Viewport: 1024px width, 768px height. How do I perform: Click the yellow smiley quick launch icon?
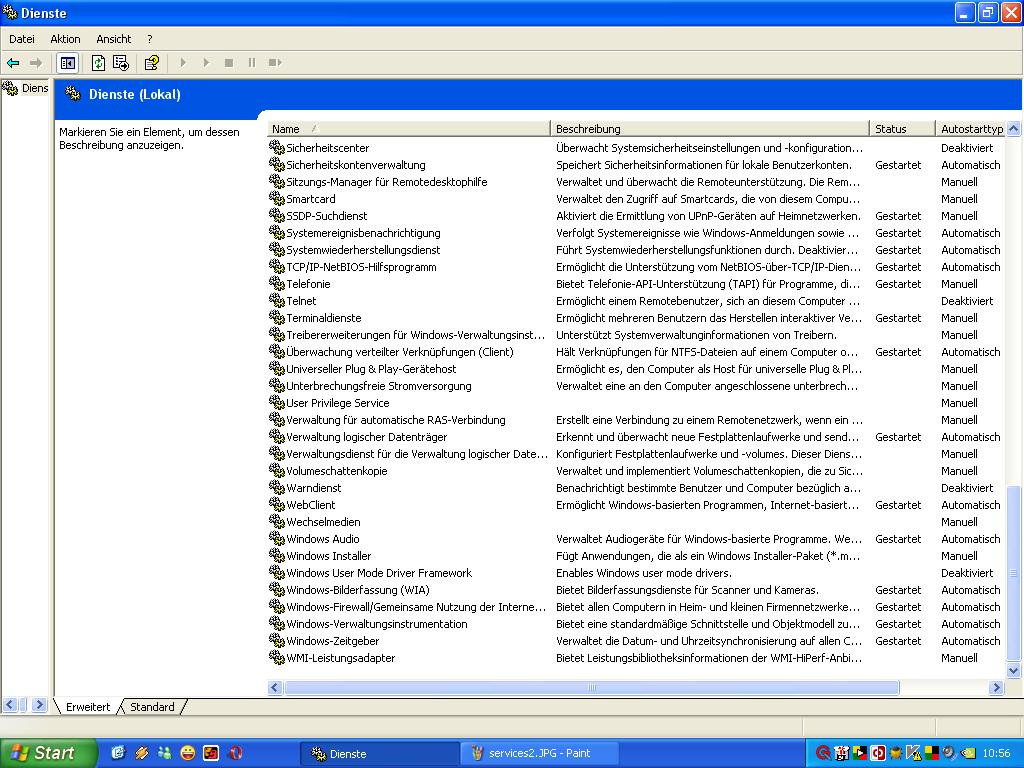click(187, 753)
